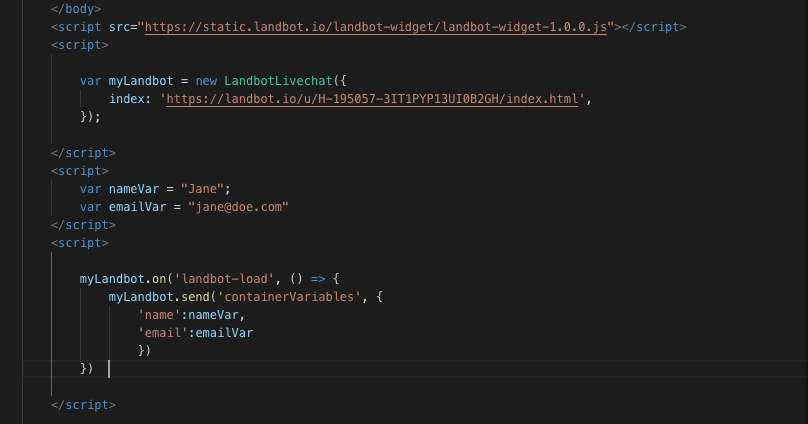The height and width of the screenshot is (424, 808).
Task: Click the 'nameVar' variable declaration
Action: [134, 189]
